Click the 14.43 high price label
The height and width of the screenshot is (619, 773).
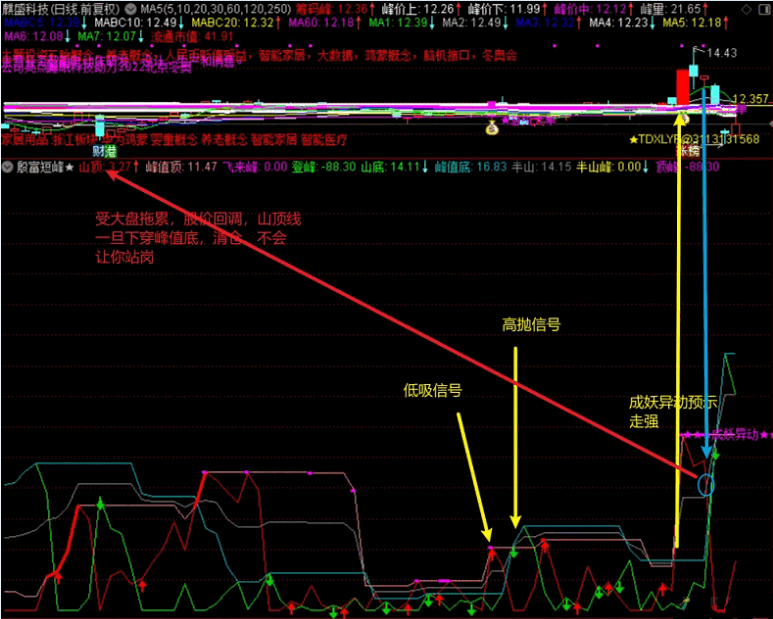[x=722, y=52]
